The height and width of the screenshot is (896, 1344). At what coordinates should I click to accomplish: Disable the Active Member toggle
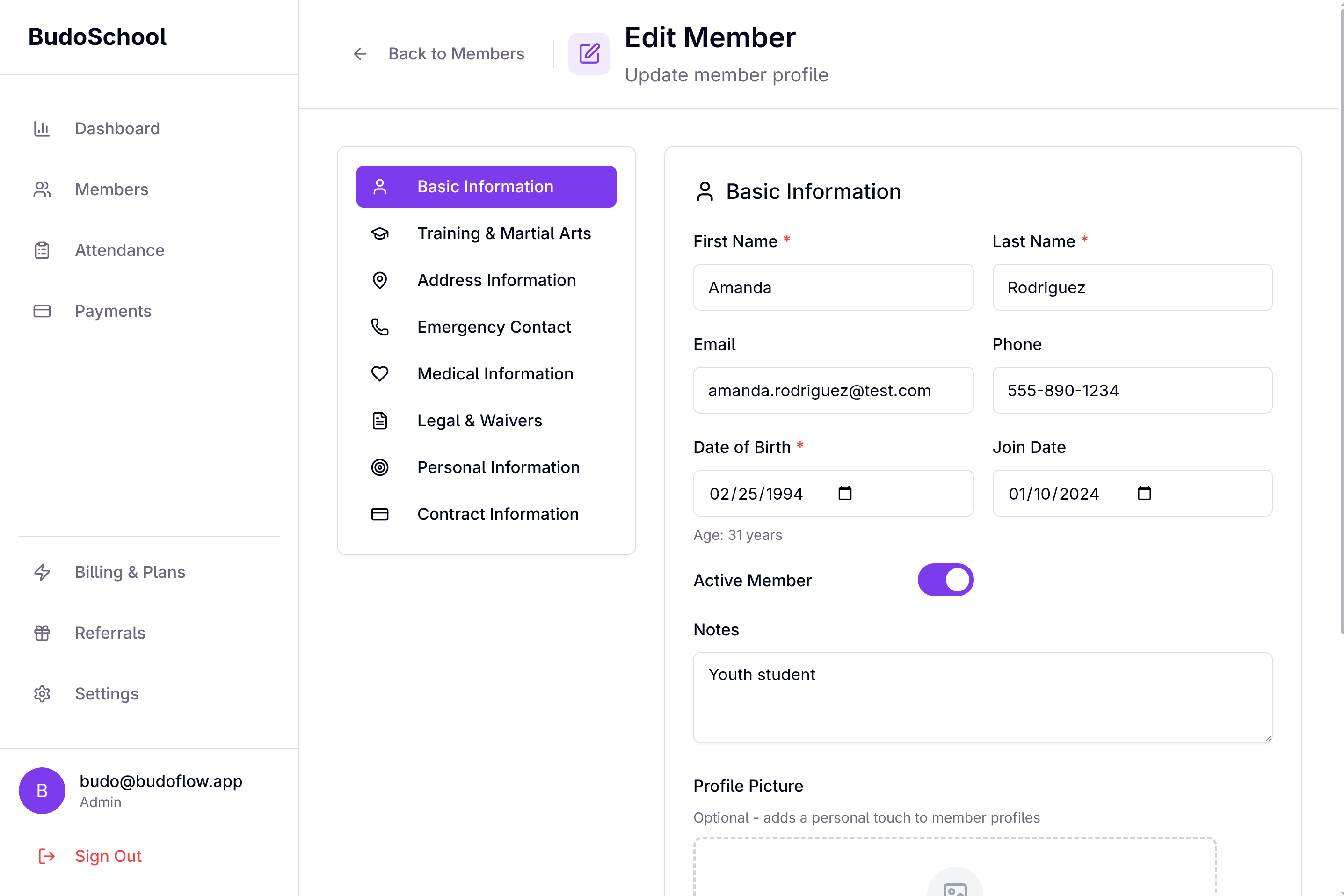pyautogui.click(x=945, y=579)
